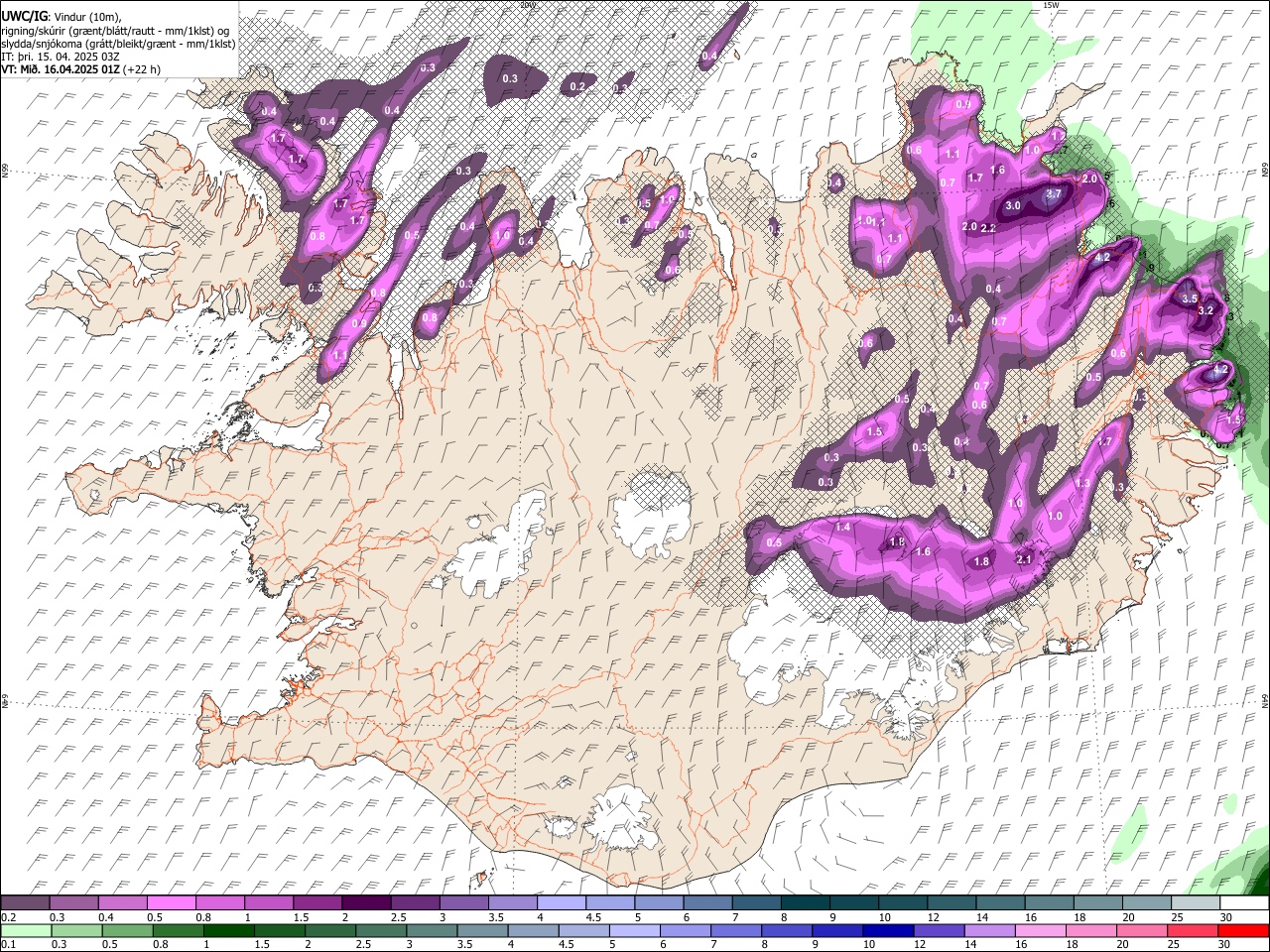
Task: Pick the white 30 snow legend swatch
Action: click(1243, 902)
